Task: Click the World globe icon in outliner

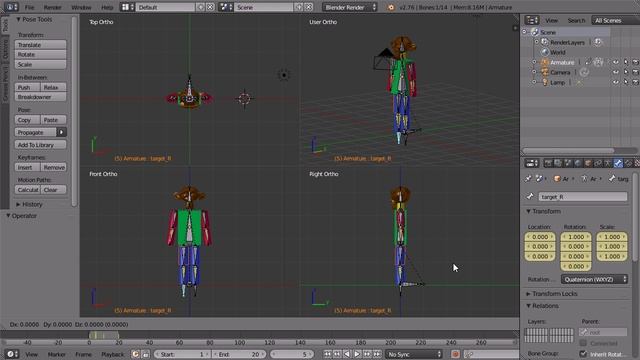Action: tap(544, 52)
